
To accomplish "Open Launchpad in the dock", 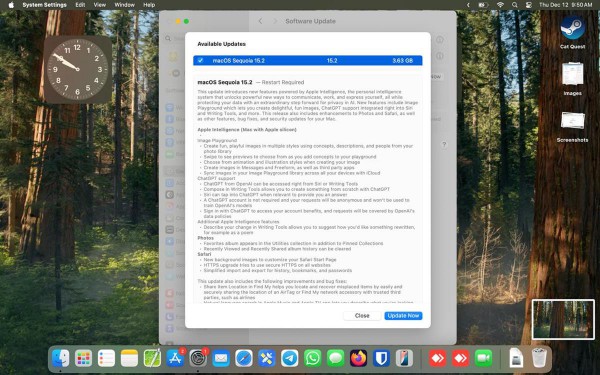I will coord(83,359).
